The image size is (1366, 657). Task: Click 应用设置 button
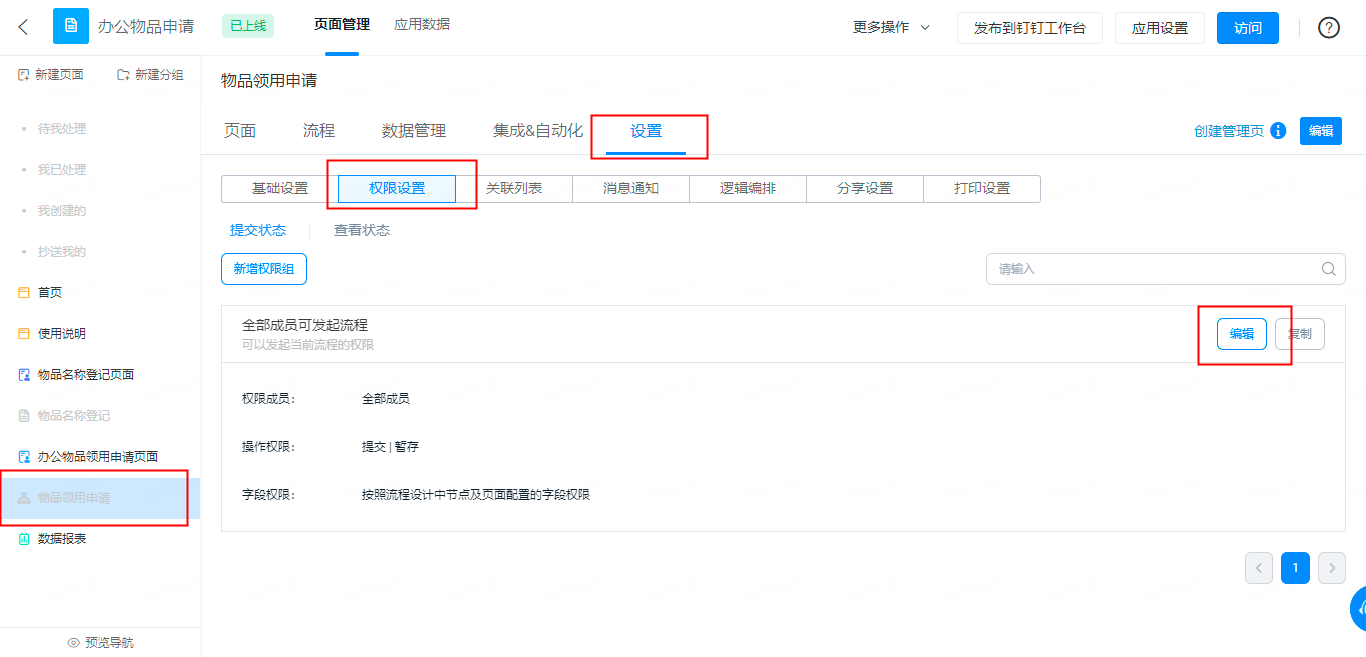tap(1160, 28)
